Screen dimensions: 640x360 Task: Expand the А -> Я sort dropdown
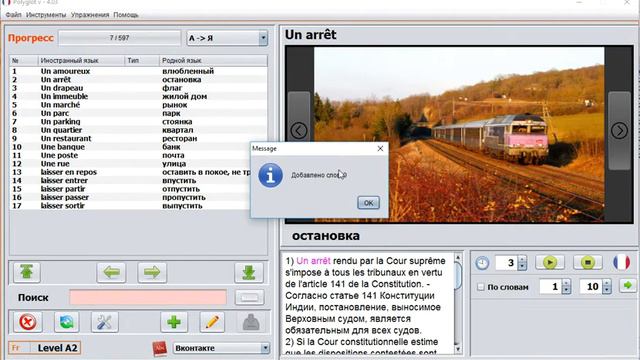tap(263, 38)
